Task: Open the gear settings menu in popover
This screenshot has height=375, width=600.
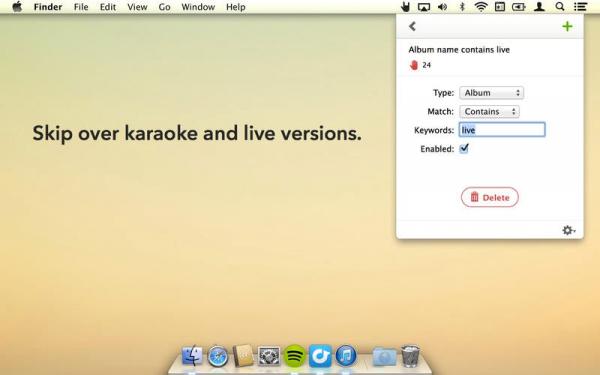Action: coord(569,230)
